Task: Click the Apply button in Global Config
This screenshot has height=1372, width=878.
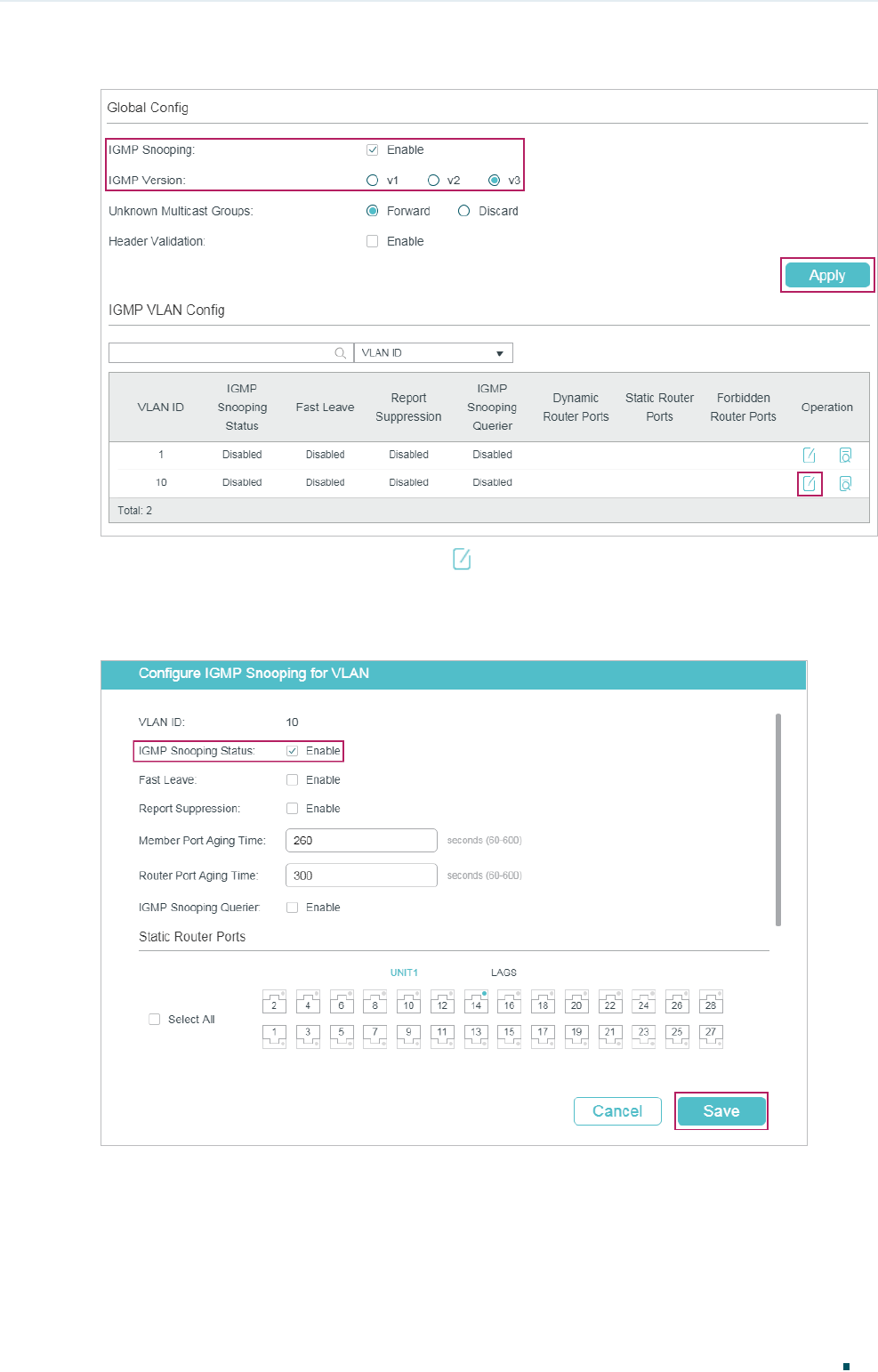Action: point(827,276)
